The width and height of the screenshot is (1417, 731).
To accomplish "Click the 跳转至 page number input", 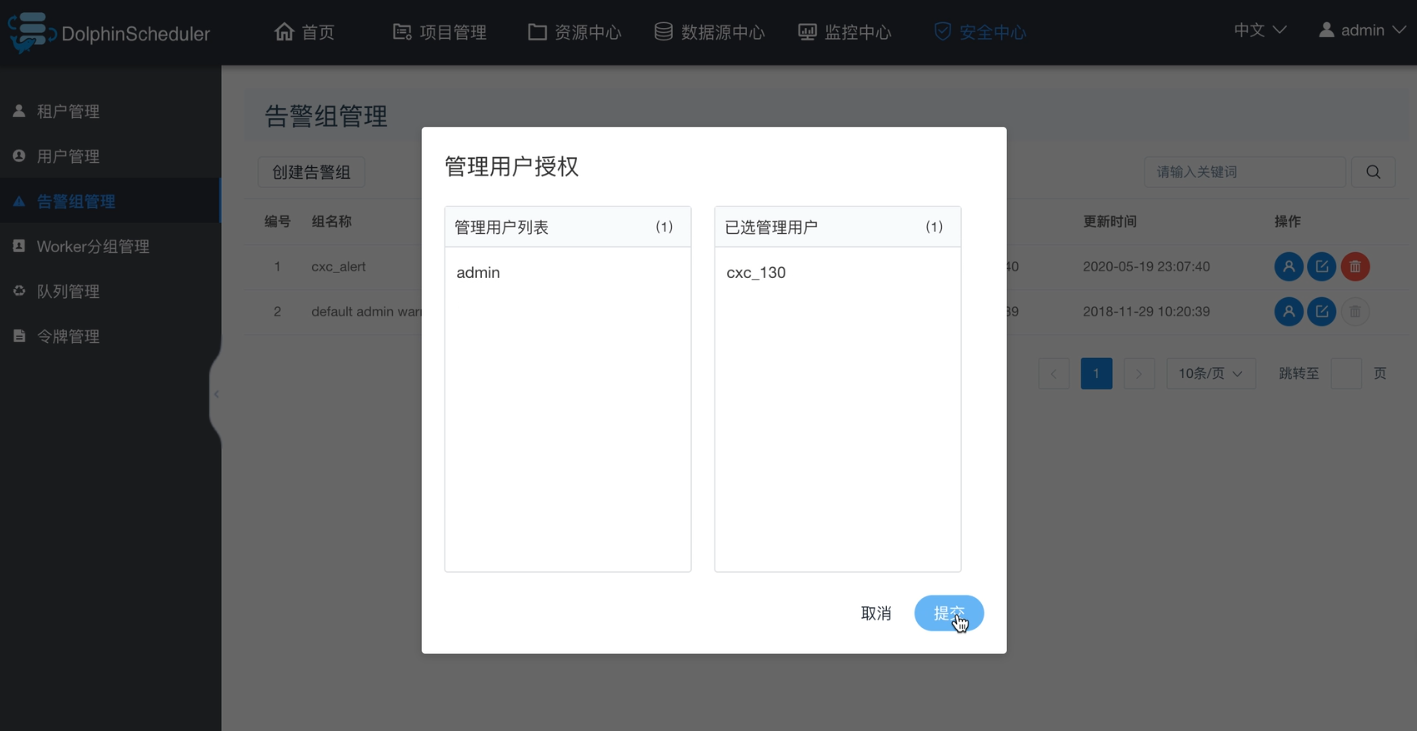I will (1346, 373).
